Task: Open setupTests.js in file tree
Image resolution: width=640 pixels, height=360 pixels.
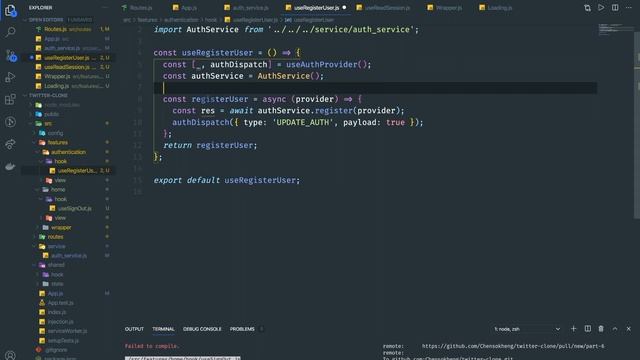Action: point(63,340)
